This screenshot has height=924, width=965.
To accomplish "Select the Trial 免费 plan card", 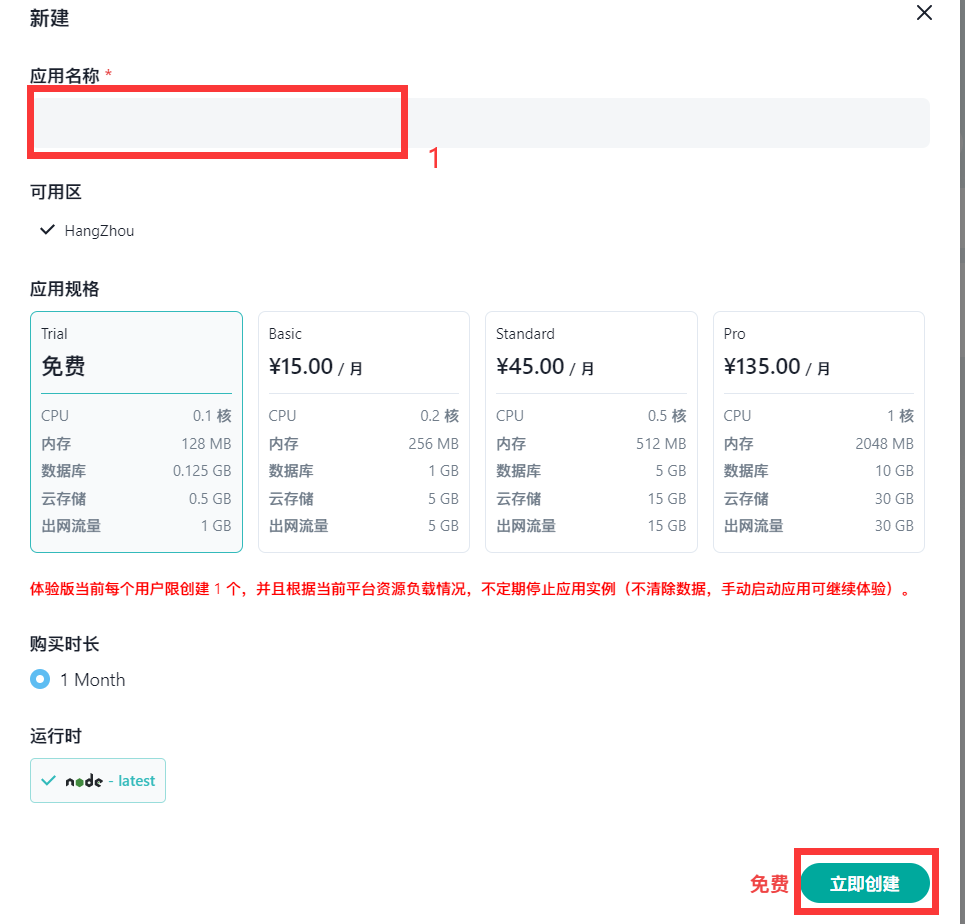I will click(x=136, y=432).
